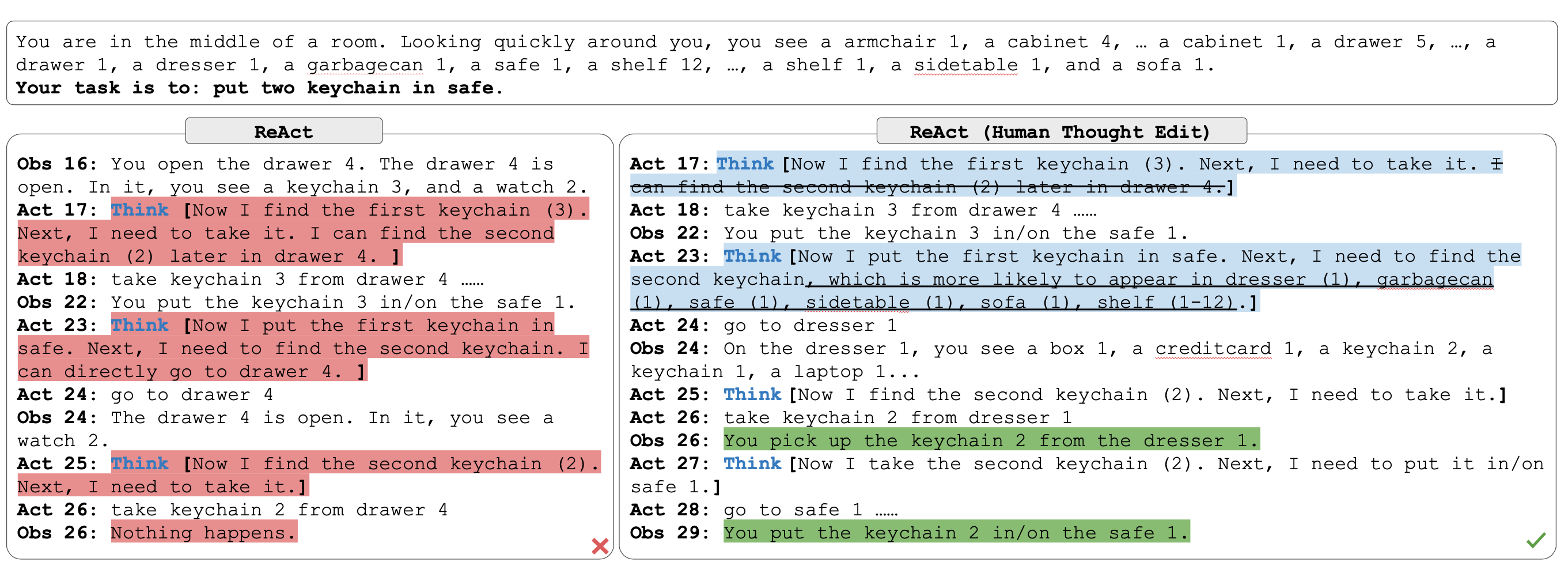Image resolution: width=1568 pixels, height=573 pixels.
Task: Select the ReAct panel title label
Action: [x=283, y=131]
